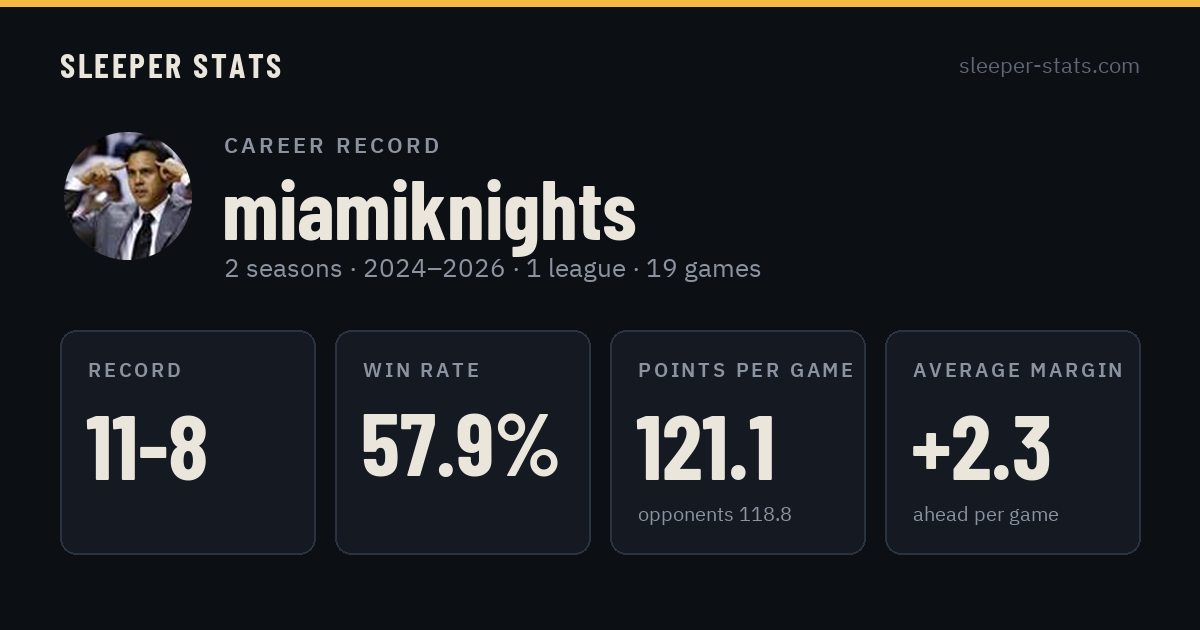
Task: Click the ahead per game subtext
Action: [986, 515]
